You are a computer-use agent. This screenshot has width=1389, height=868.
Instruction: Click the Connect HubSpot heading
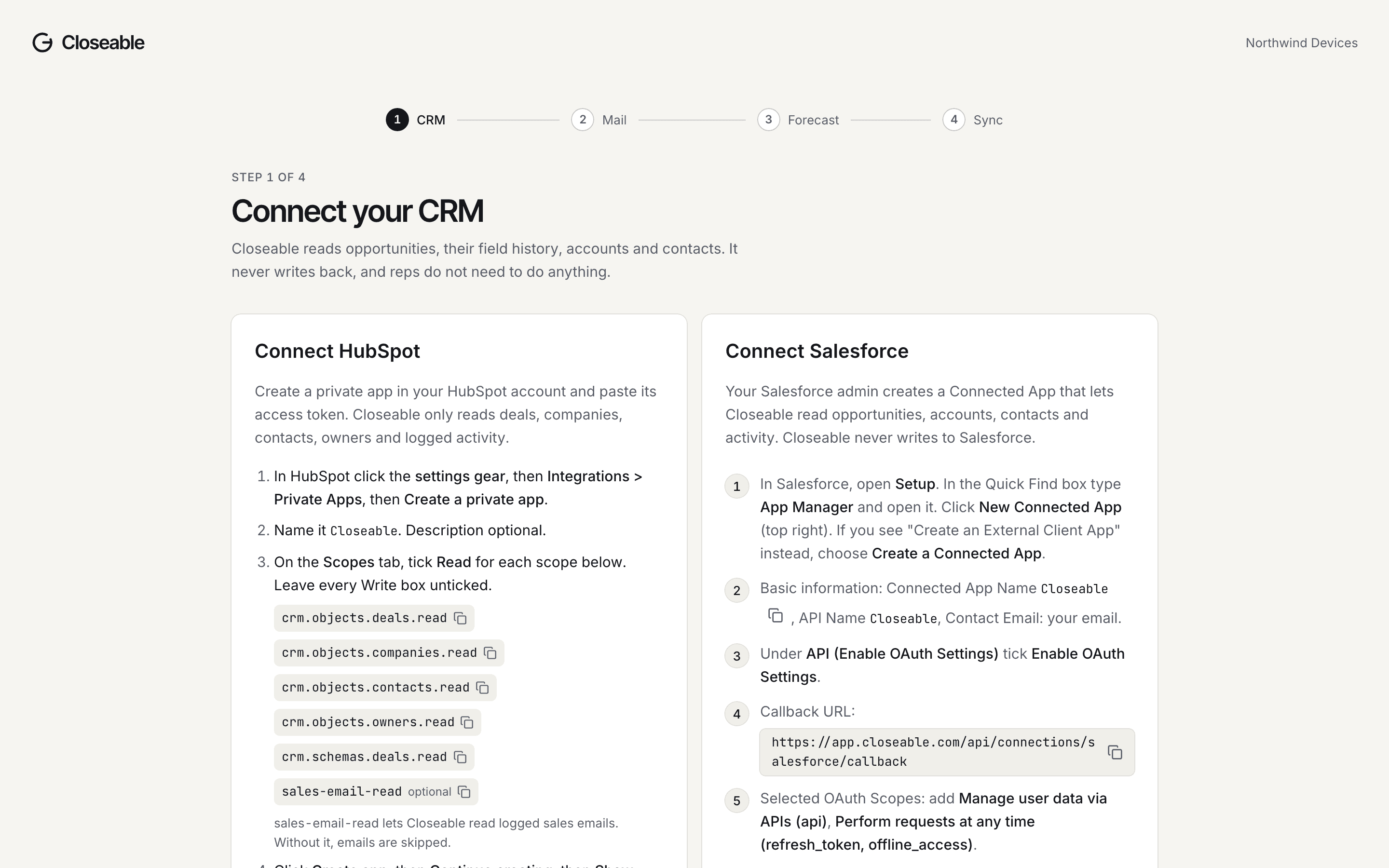click(x=338, y=351)
